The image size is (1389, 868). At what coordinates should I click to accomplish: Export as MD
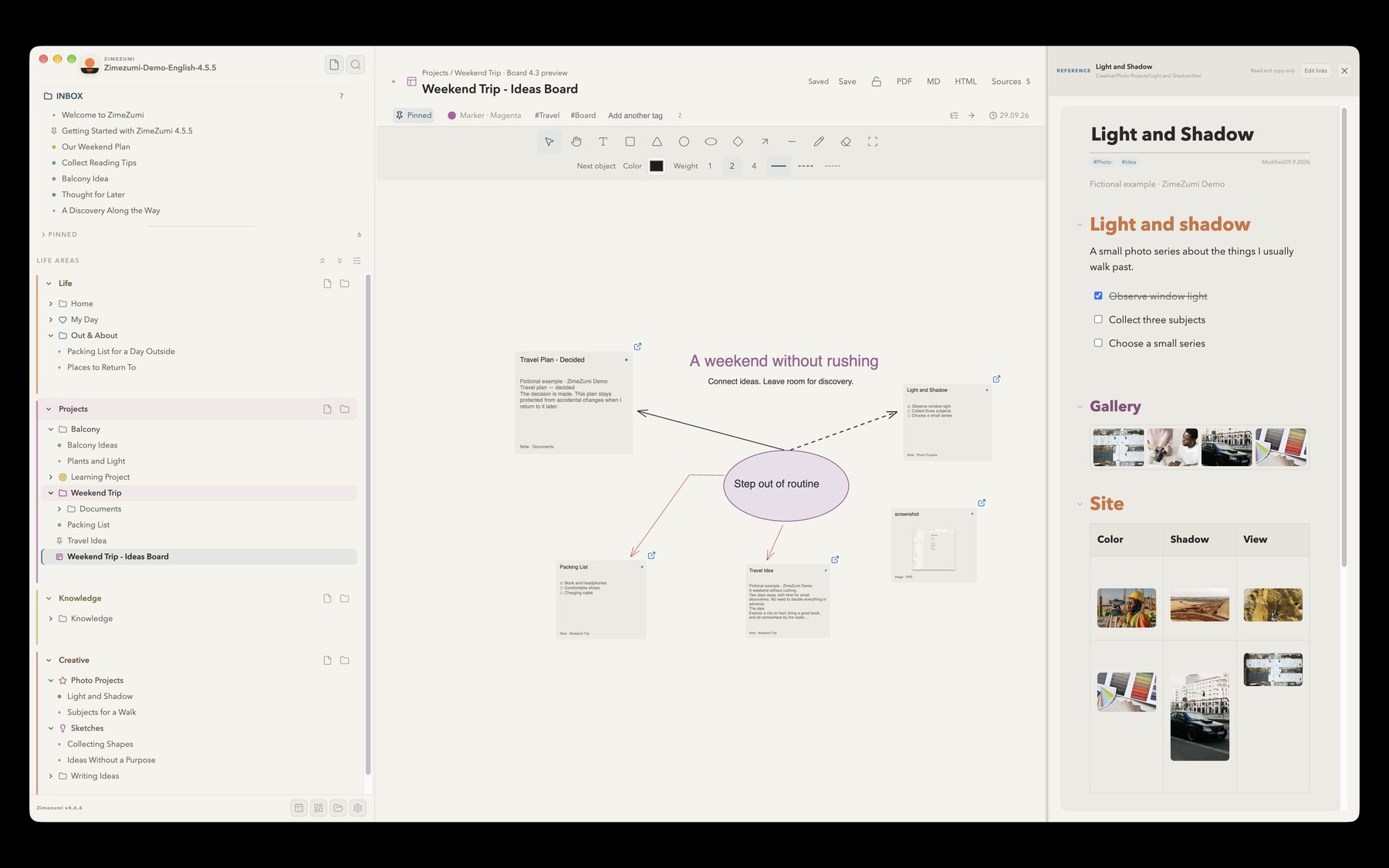click(x=933, y=82)
